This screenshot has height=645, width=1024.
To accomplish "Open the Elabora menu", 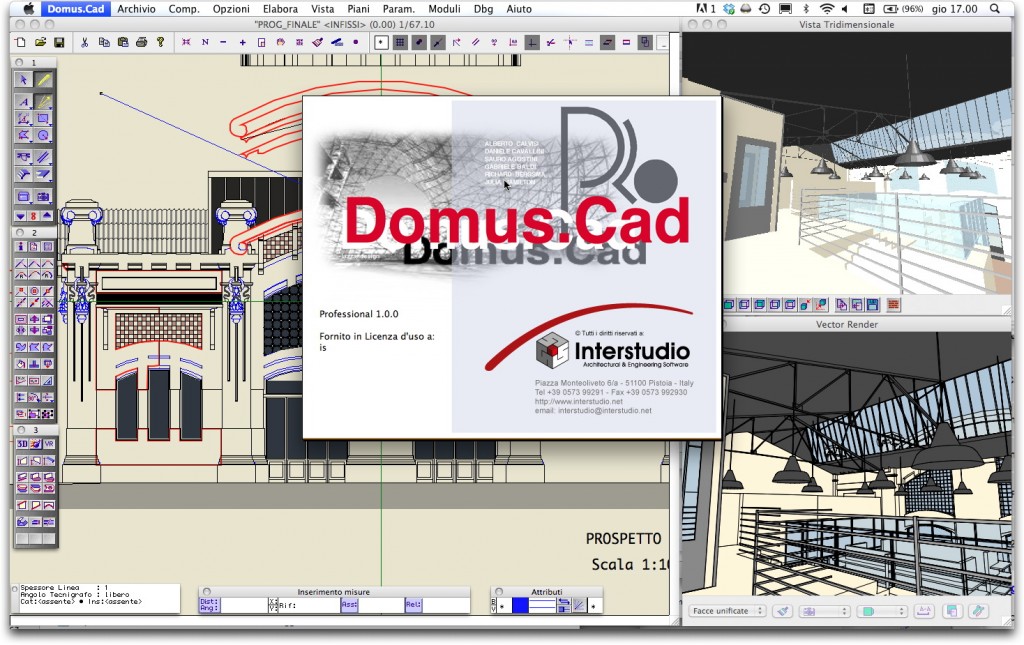I will pos(280,8).
